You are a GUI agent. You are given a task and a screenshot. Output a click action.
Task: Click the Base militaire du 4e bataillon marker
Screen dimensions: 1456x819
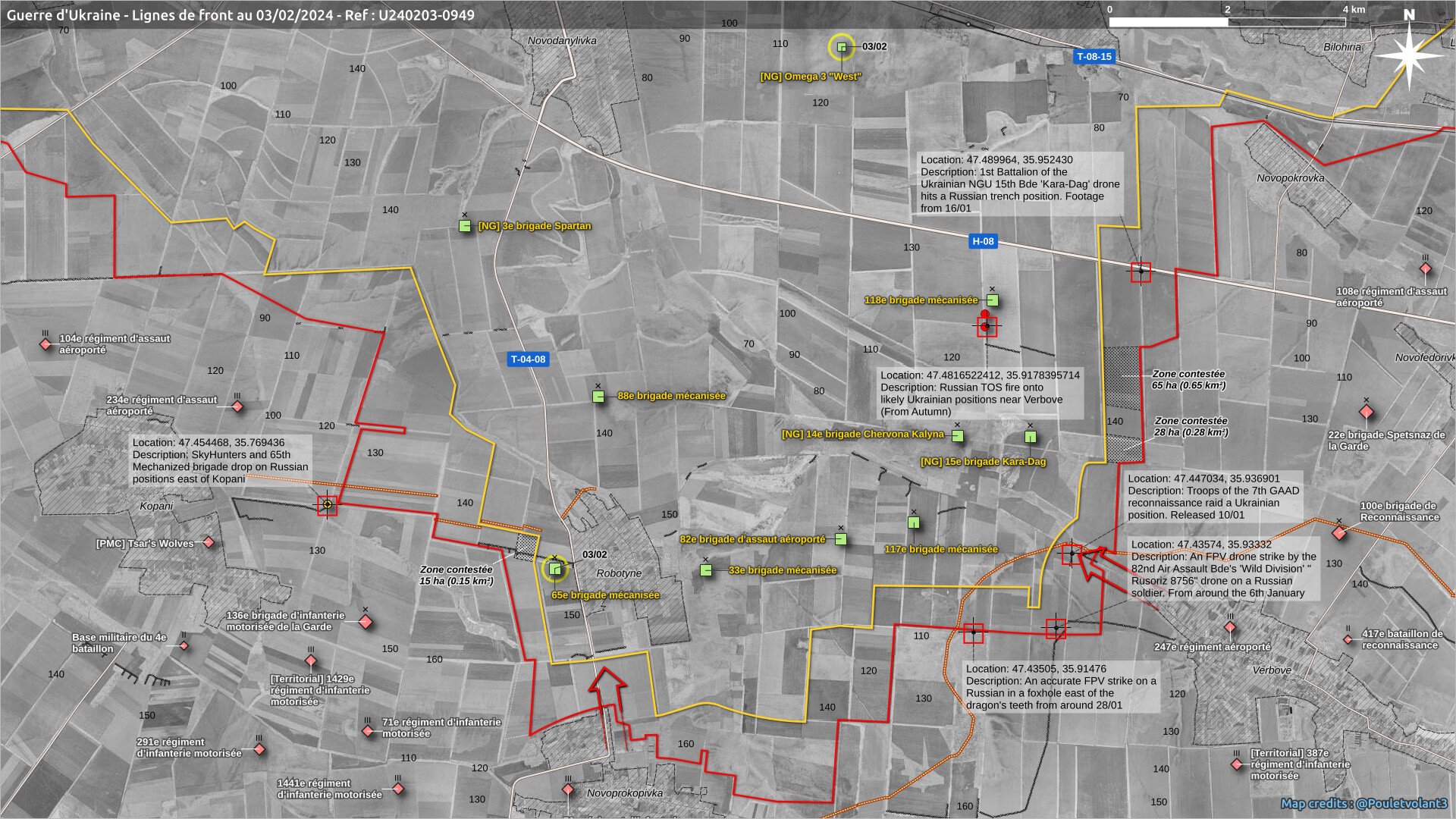point(184,645)
